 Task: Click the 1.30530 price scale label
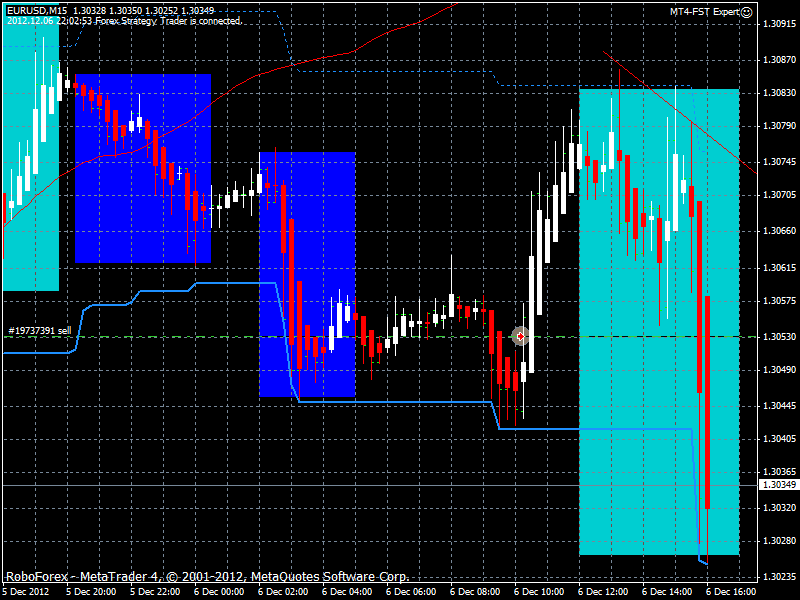778,337
